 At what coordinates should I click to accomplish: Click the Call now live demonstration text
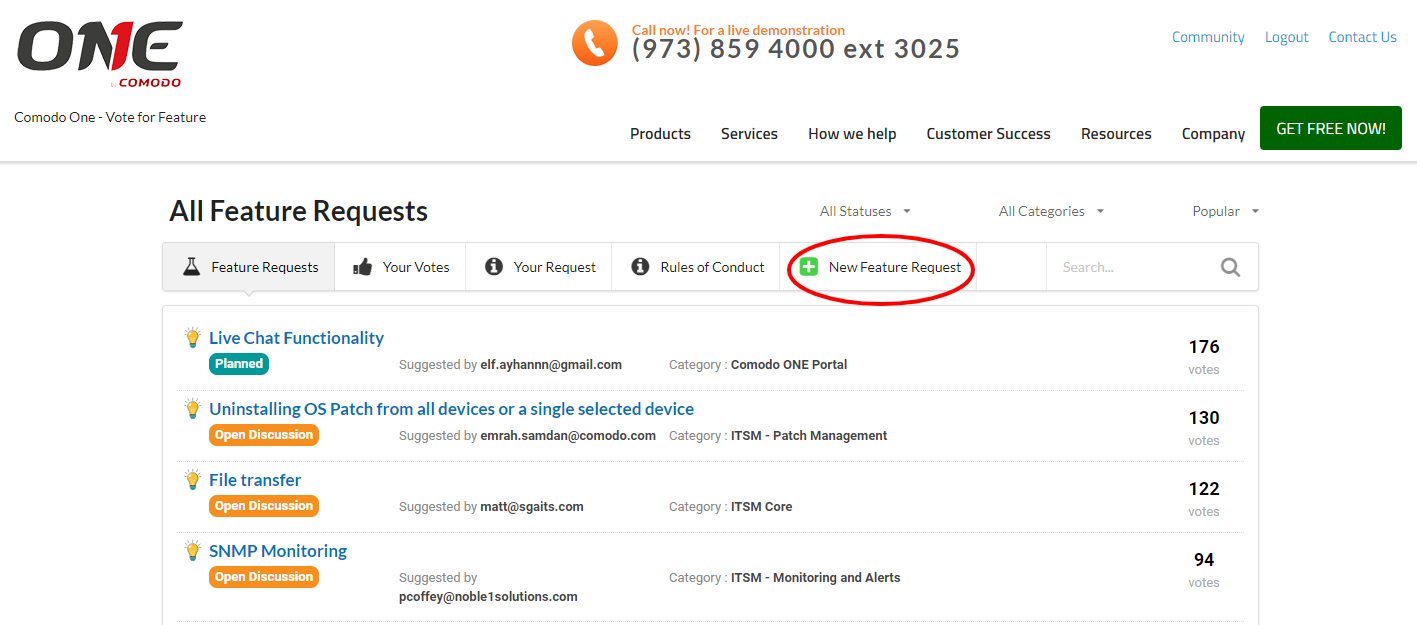coord(738,30)
